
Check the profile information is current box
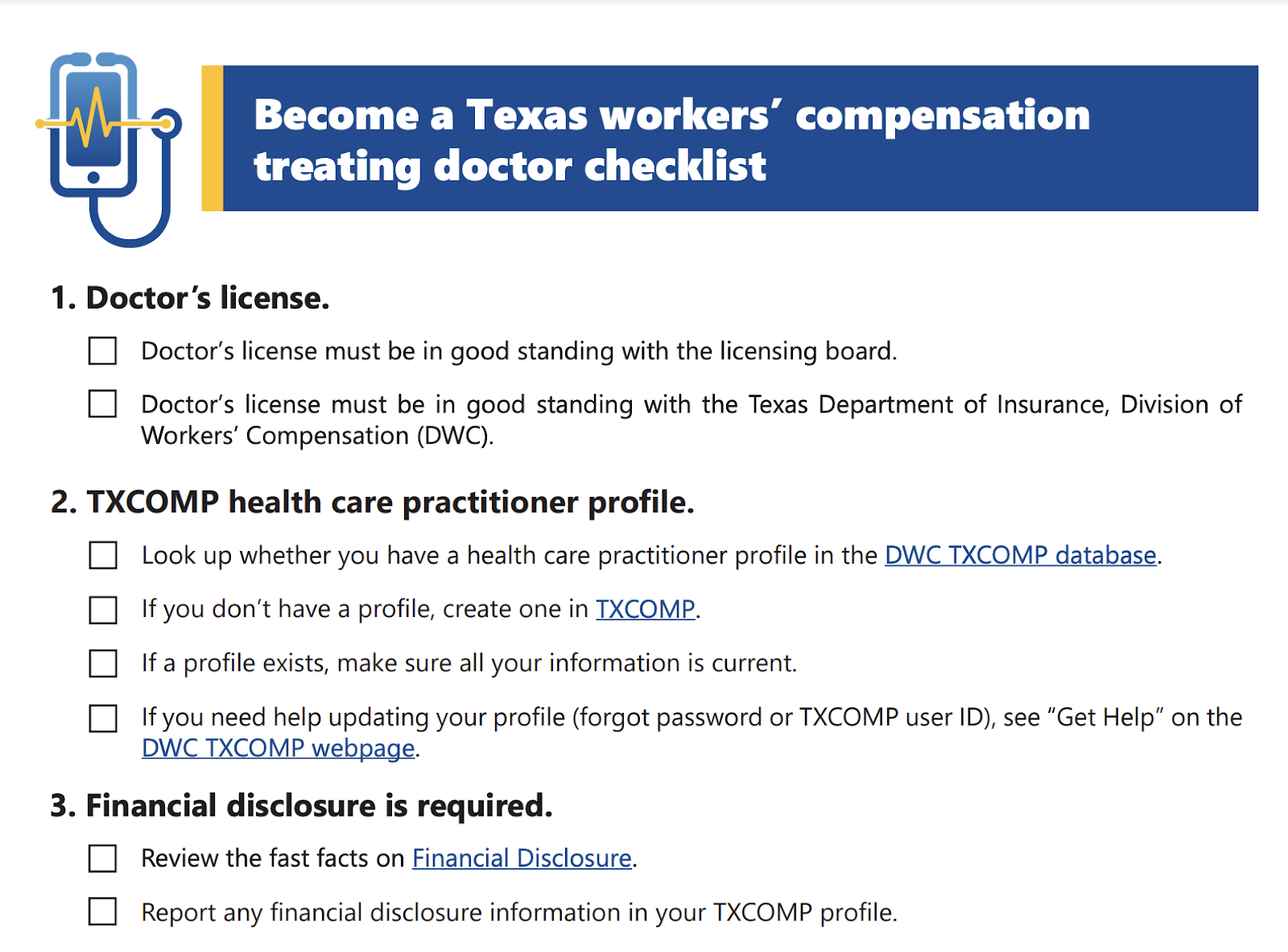pos(102,664)
